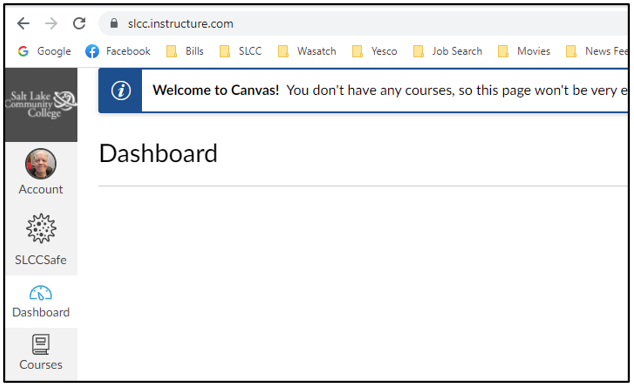
Task: Click the browser forward arrow
Action: coord(51,23)
